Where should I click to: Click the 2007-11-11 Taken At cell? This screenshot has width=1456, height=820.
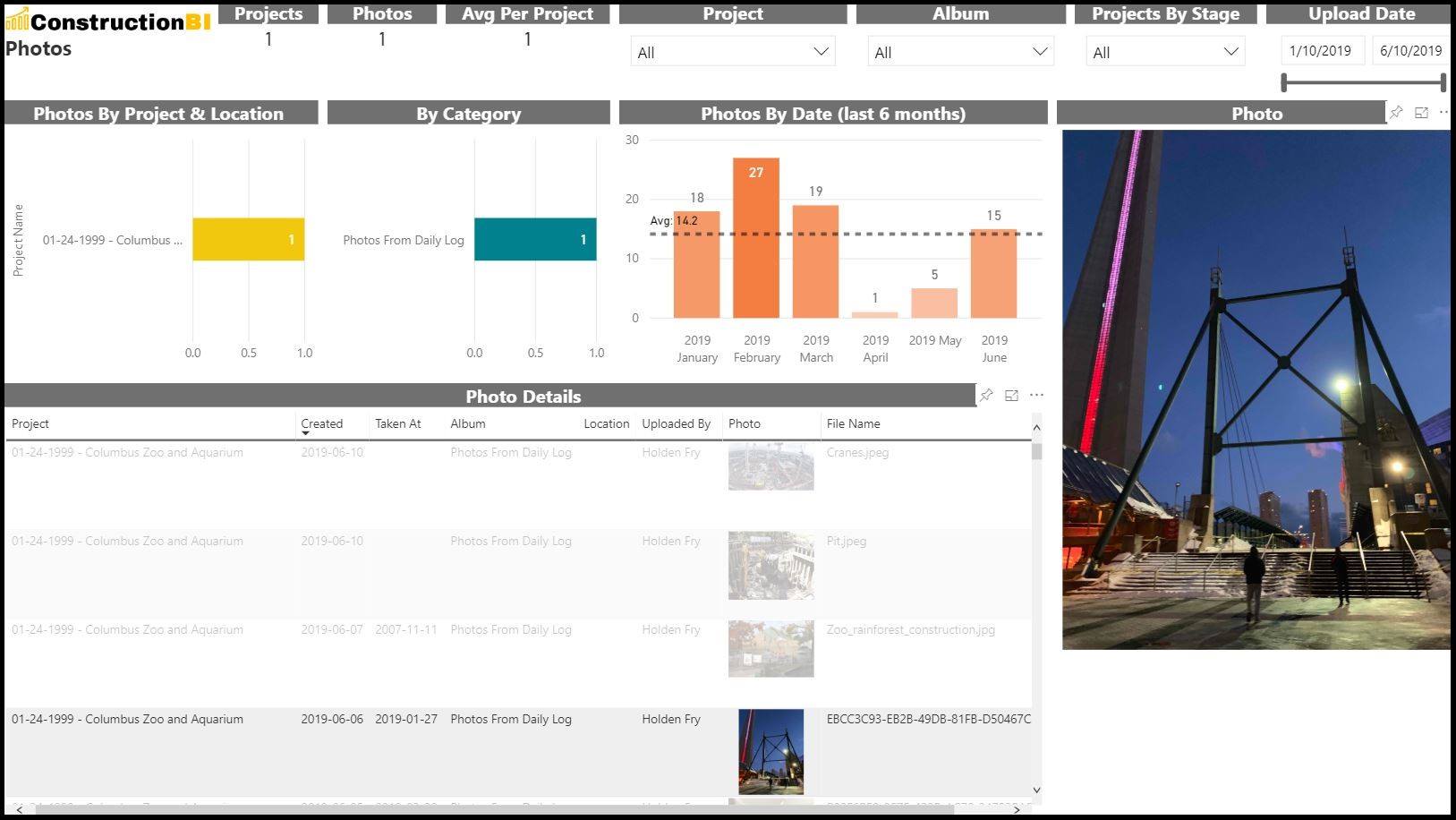[x=406, y=629]
